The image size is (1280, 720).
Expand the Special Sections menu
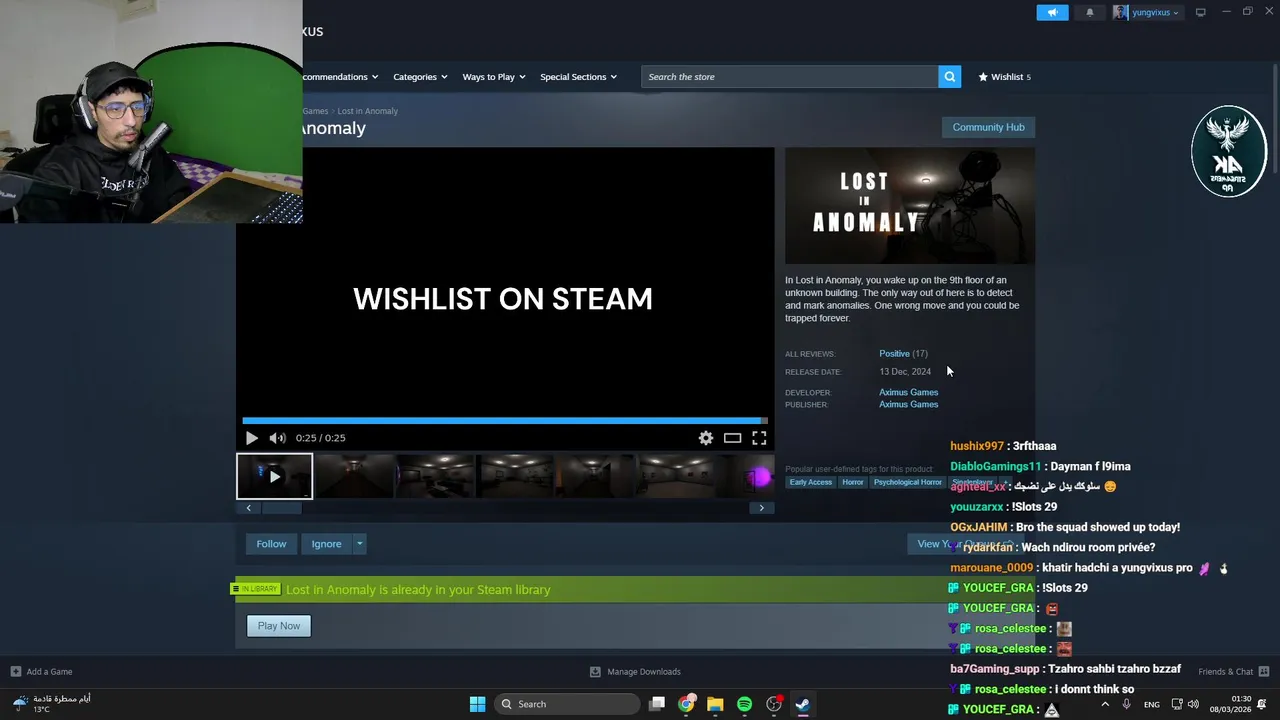click(x=578, y=77)
